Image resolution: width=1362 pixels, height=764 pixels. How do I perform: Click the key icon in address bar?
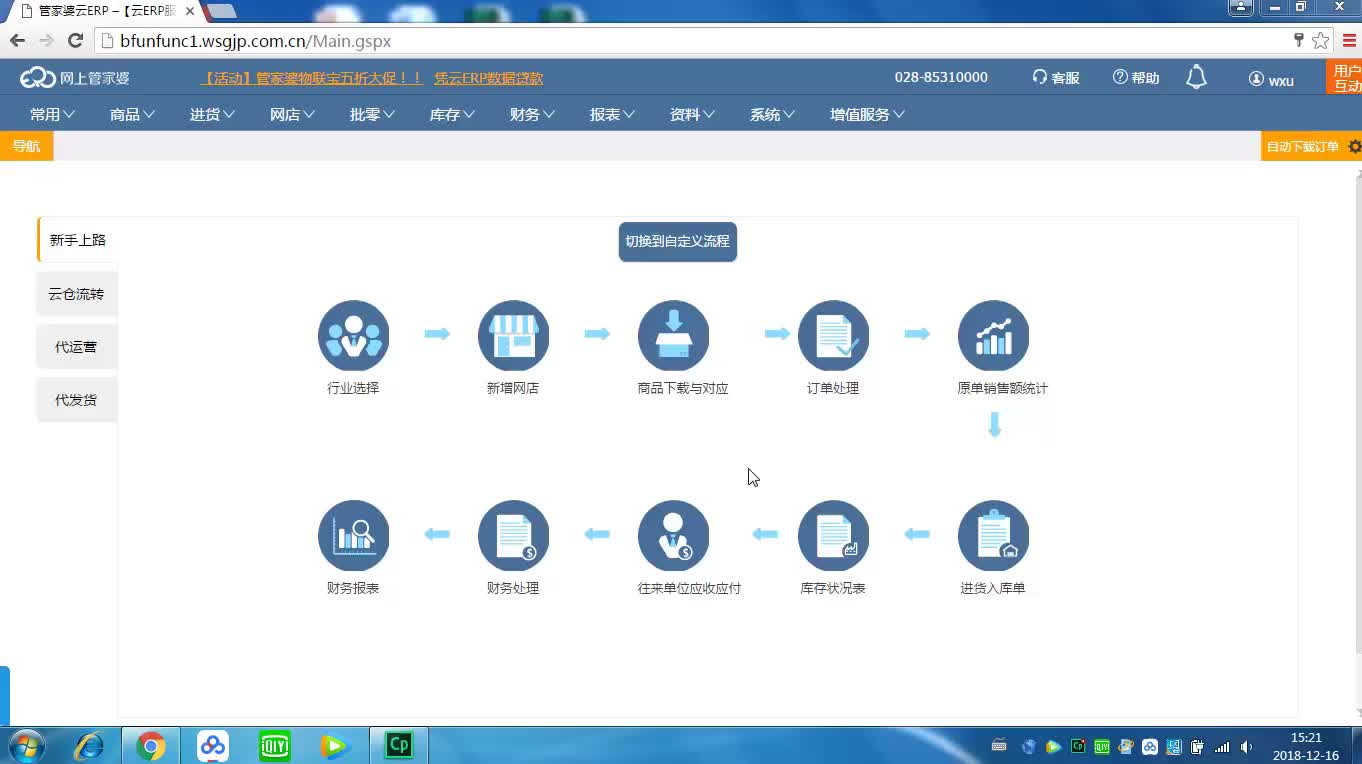[x=1299, y=41]
